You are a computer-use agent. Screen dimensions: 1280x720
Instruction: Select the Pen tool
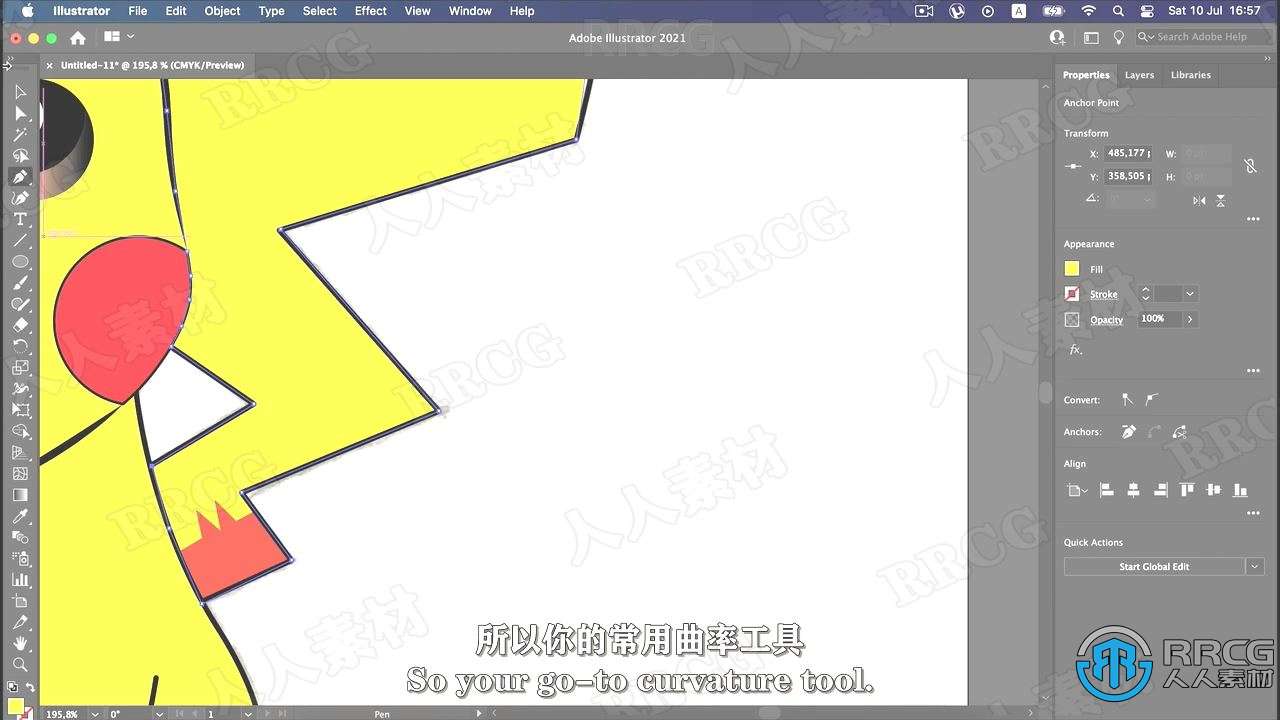[x=20, y=177]
